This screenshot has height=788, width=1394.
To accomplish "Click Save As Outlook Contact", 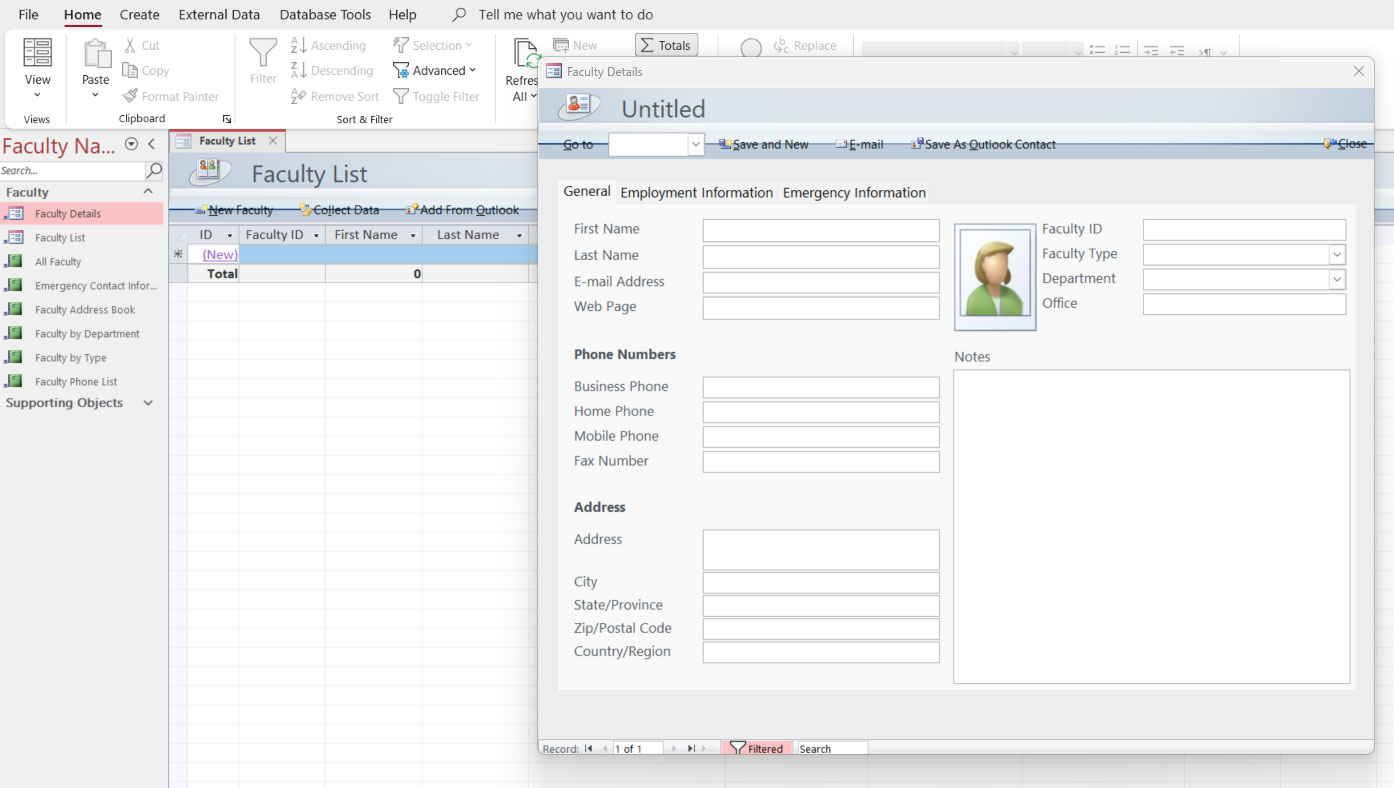I will tap(983, 144).
